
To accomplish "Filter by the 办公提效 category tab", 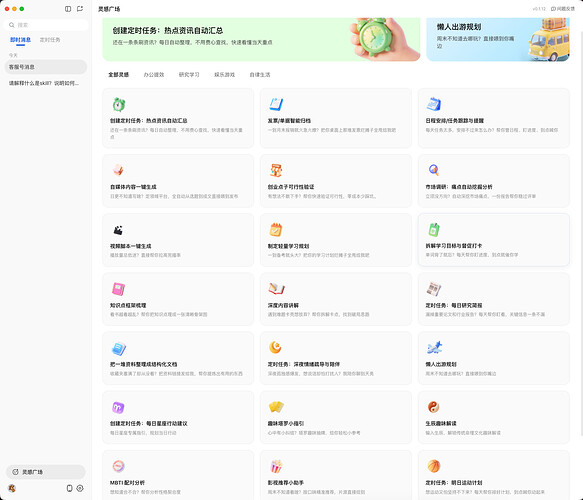I will (x=154, y=75).
